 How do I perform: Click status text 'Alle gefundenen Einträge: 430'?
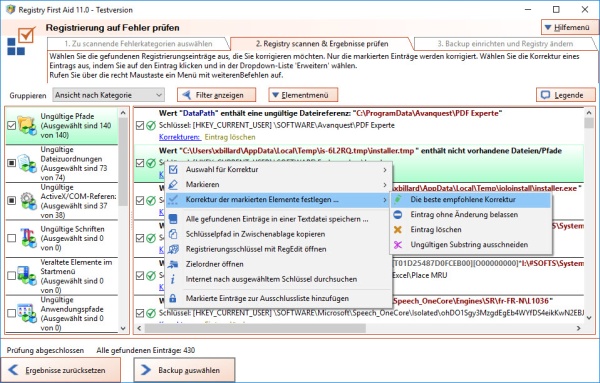[x=145, y=350]
